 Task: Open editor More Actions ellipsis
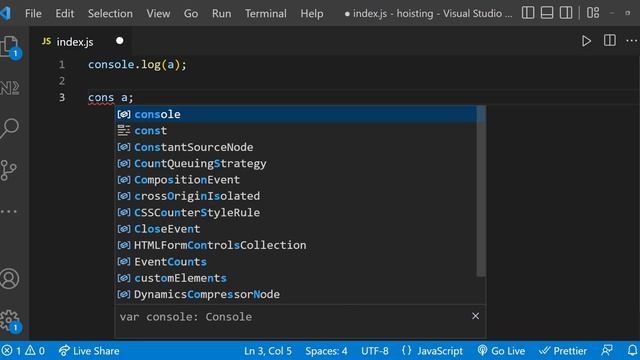[x=631, y=40]
